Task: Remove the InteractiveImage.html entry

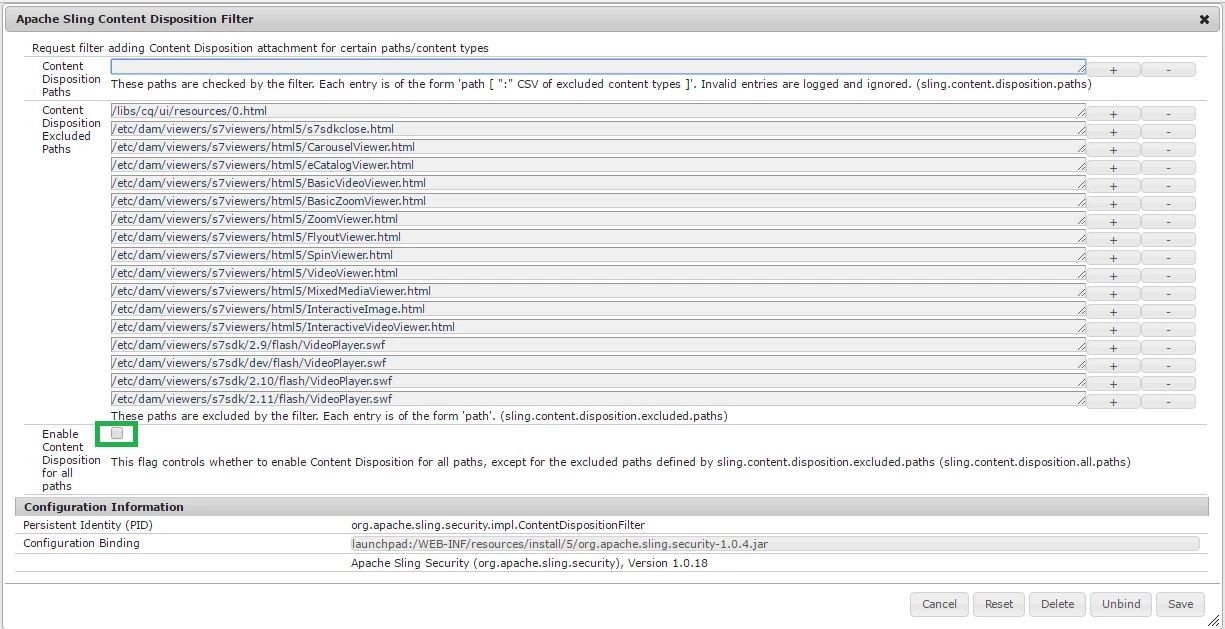Action: pyautogui.click(x=1168, y=312)
